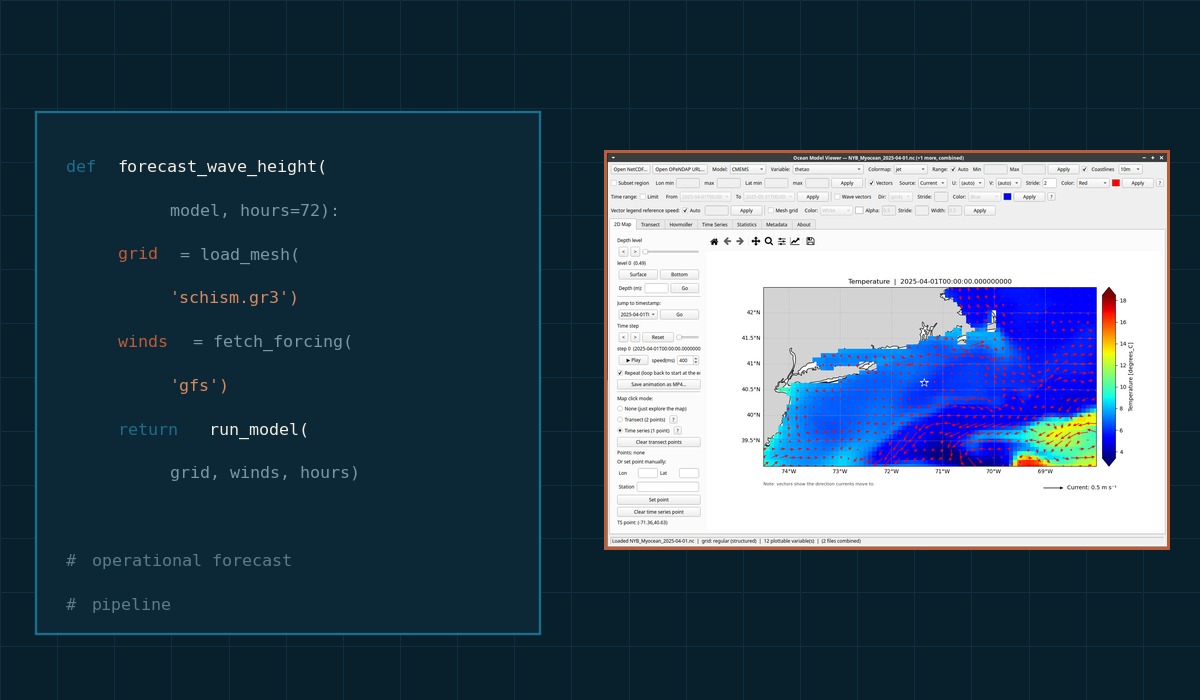
Task: Click the Depth level next '>' button
Action: point(635,252)
